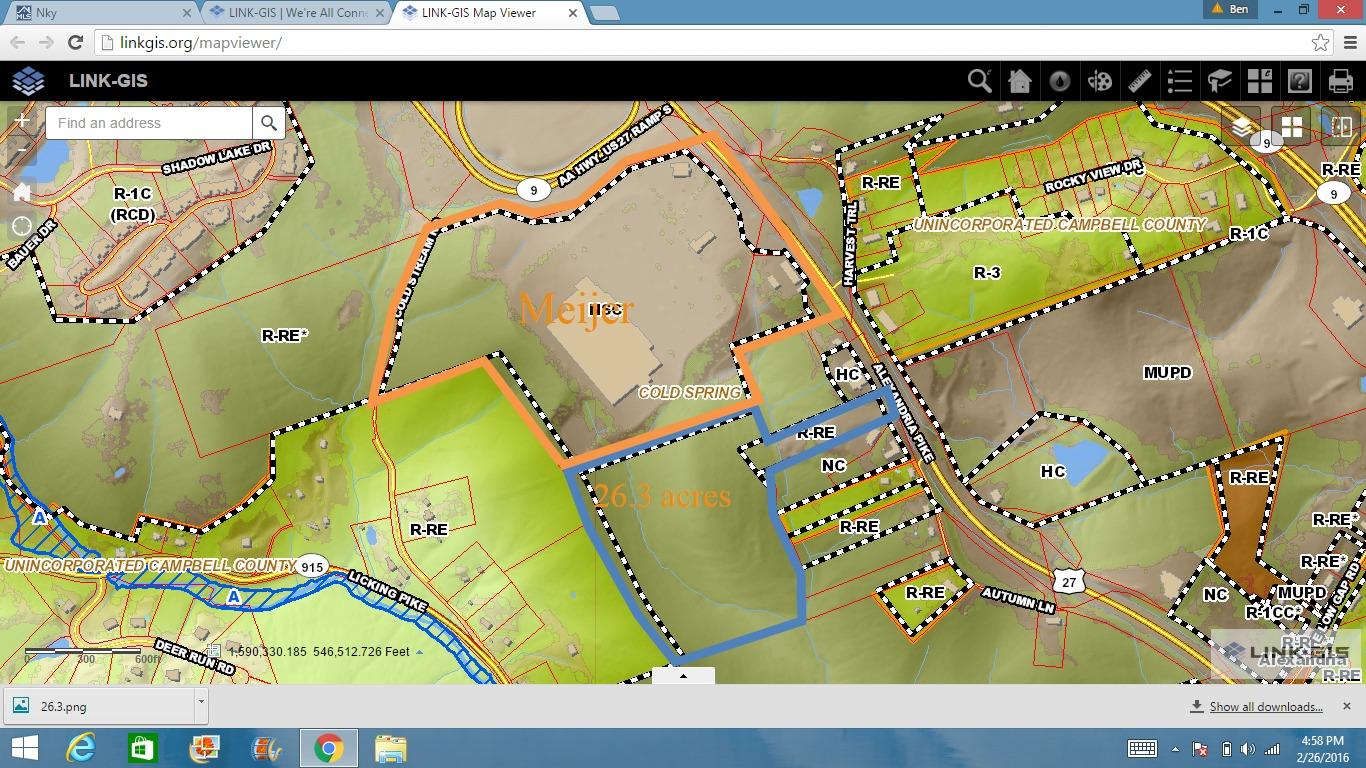Click the address search magnifier button
The height and width of the screenshot is (768, 1366).
pyautogui.click(x=269, y=123)
